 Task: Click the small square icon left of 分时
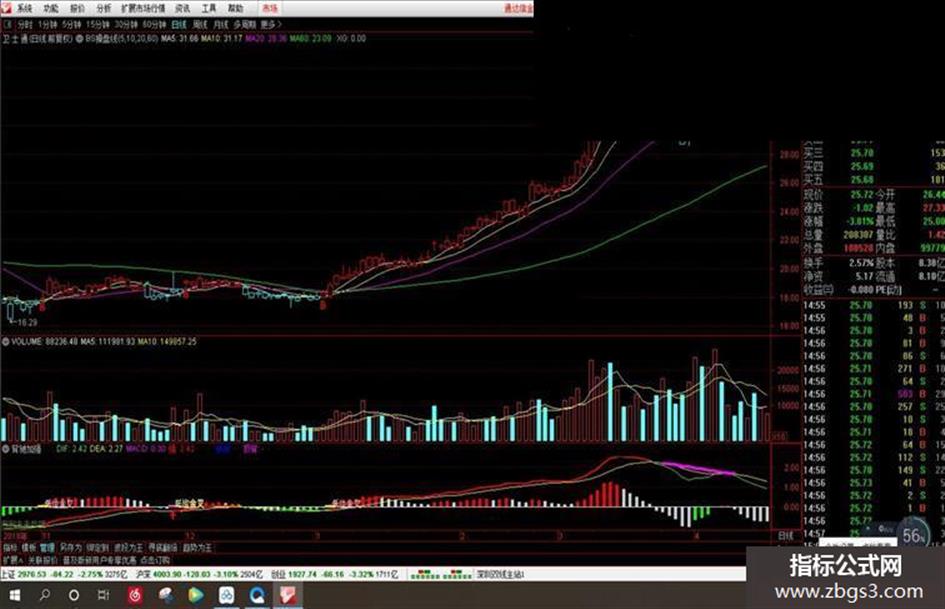coord(7,25)
